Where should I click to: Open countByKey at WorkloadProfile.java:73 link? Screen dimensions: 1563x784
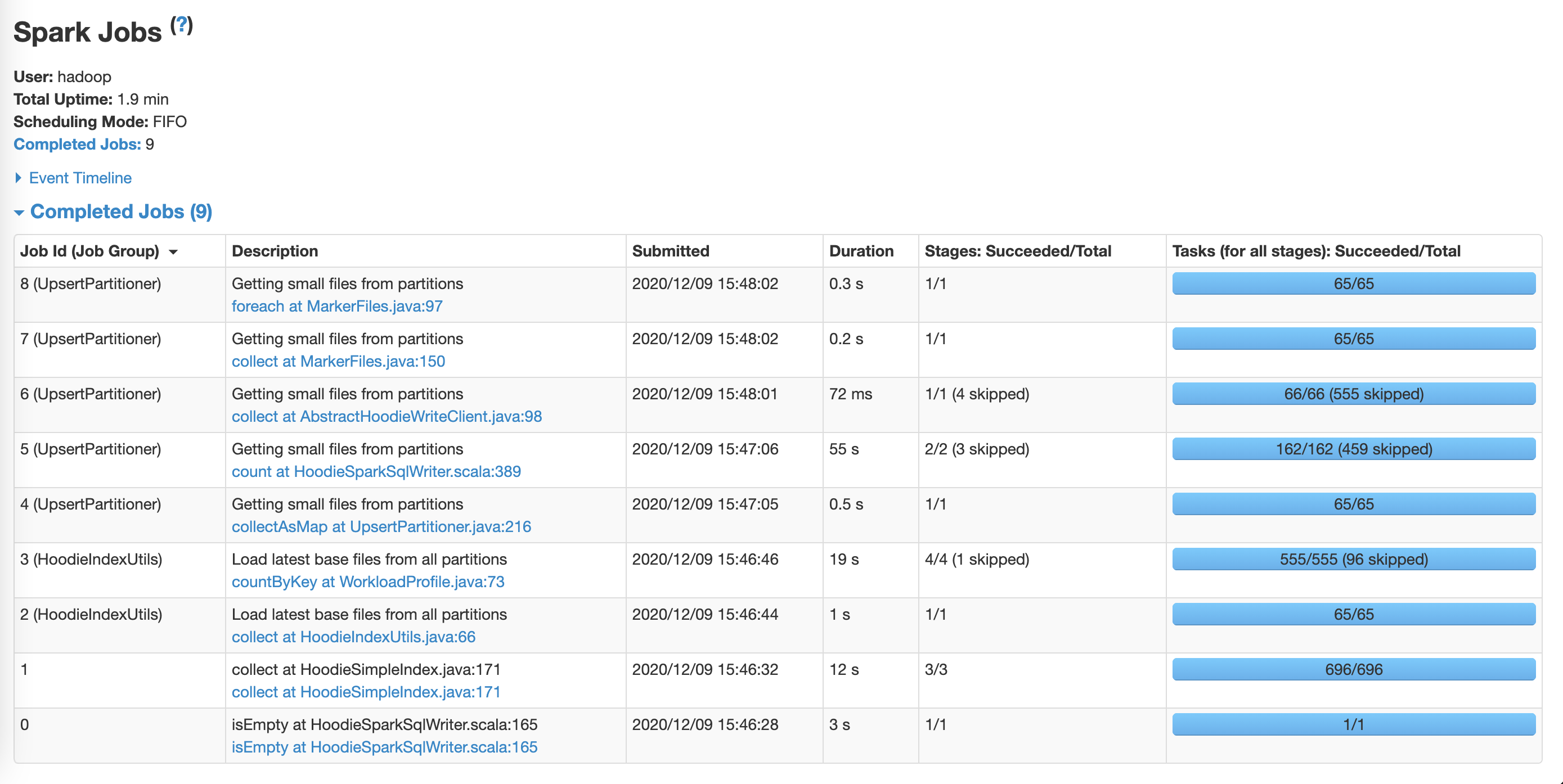click(368, 582)
